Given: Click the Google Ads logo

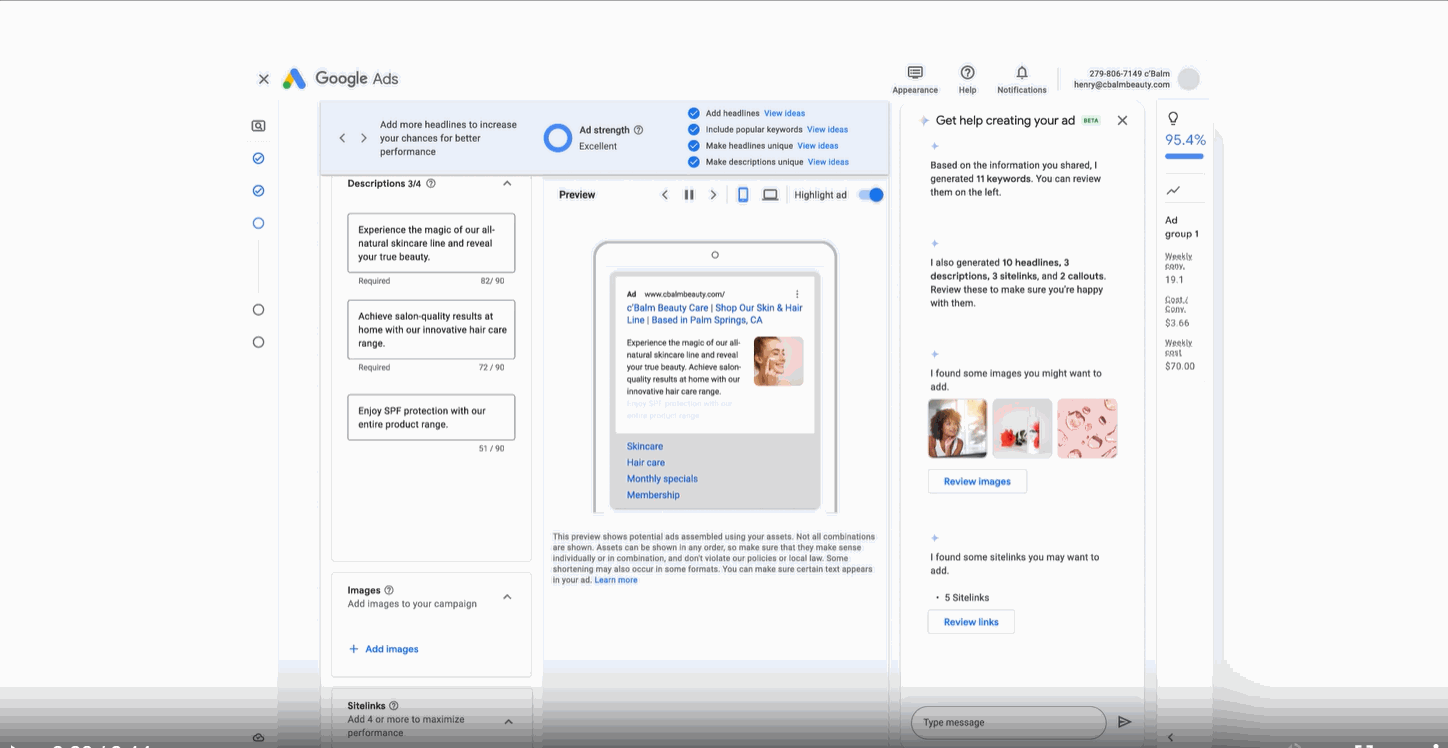Looking at the screenshot, I should [x=340, y=79].
